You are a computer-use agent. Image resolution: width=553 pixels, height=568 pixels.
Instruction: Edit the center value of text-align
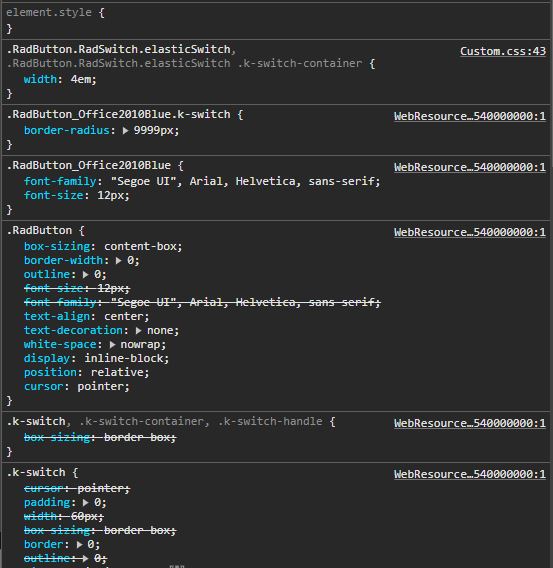pyautogui.click(x=124, y=317)
